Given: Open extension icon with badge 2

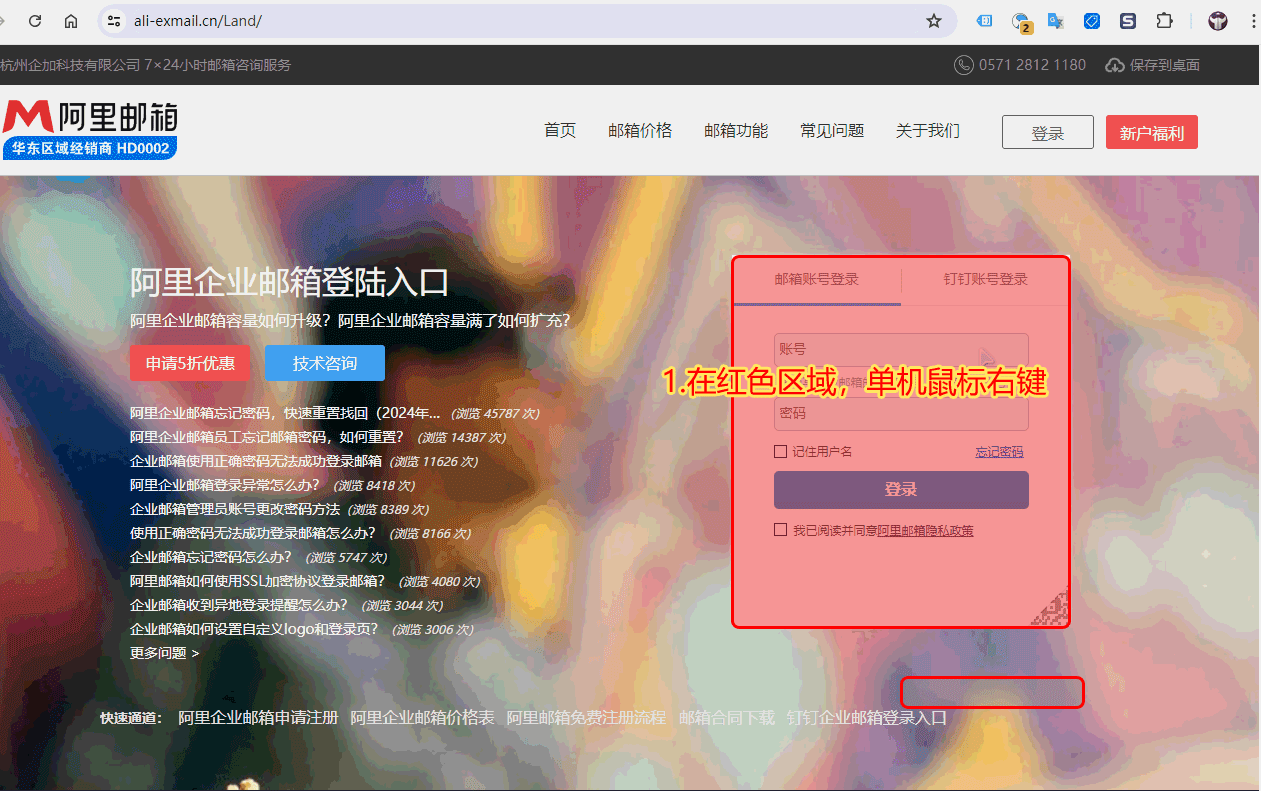Looking at the screenshot, I should click(1021, 22).
